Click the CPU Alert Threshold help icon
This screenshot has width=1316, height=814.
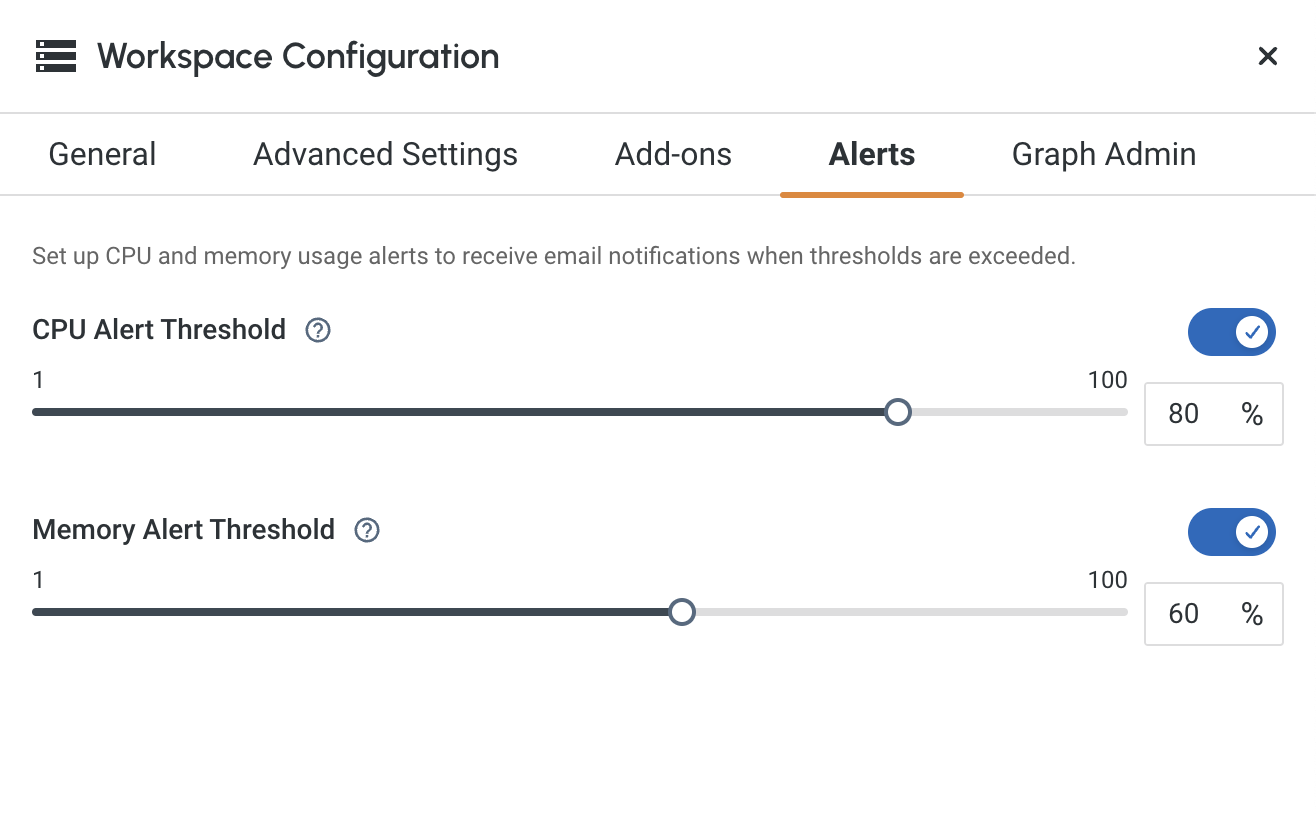(x=318, y=330)
